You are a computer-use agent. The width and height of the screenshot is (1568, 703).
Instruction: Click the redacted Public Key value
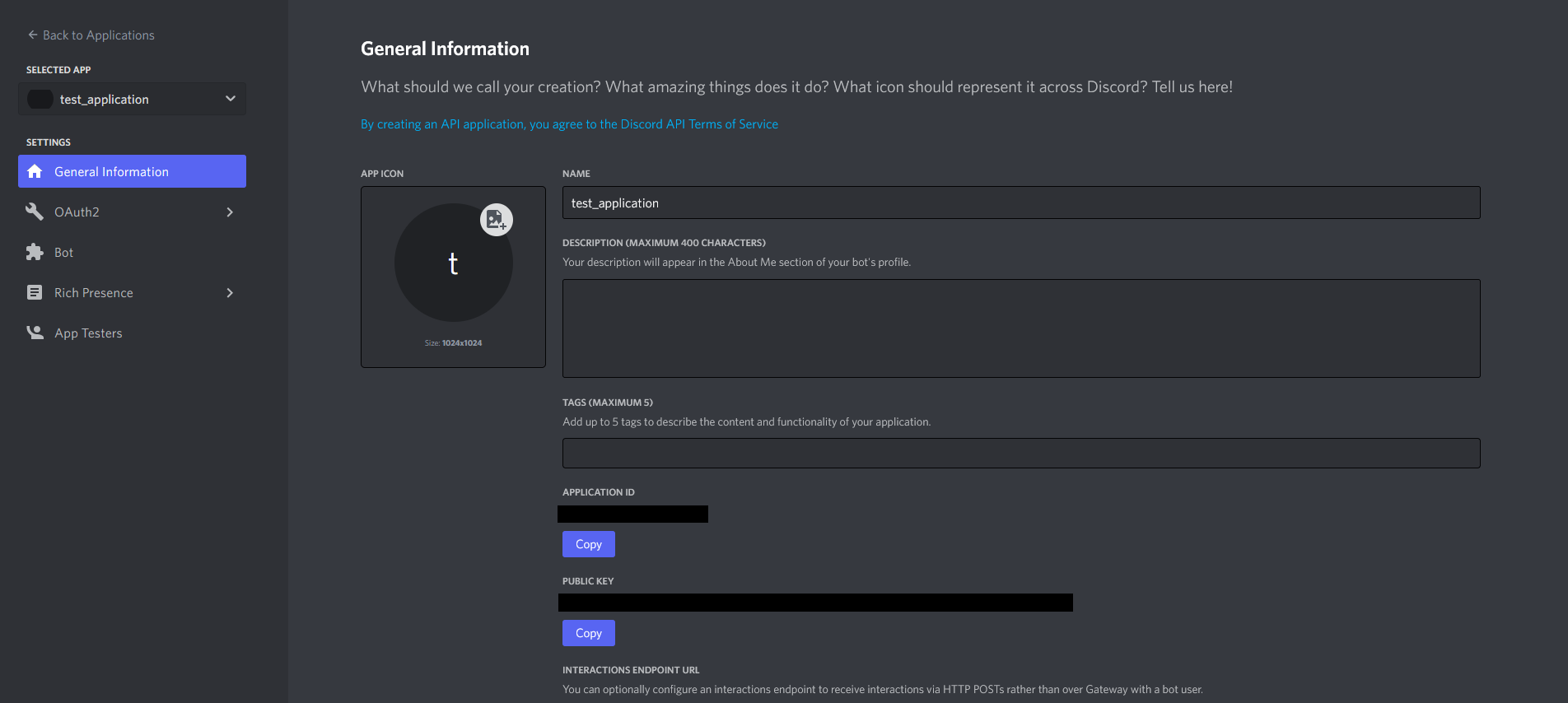pos(815,603)
